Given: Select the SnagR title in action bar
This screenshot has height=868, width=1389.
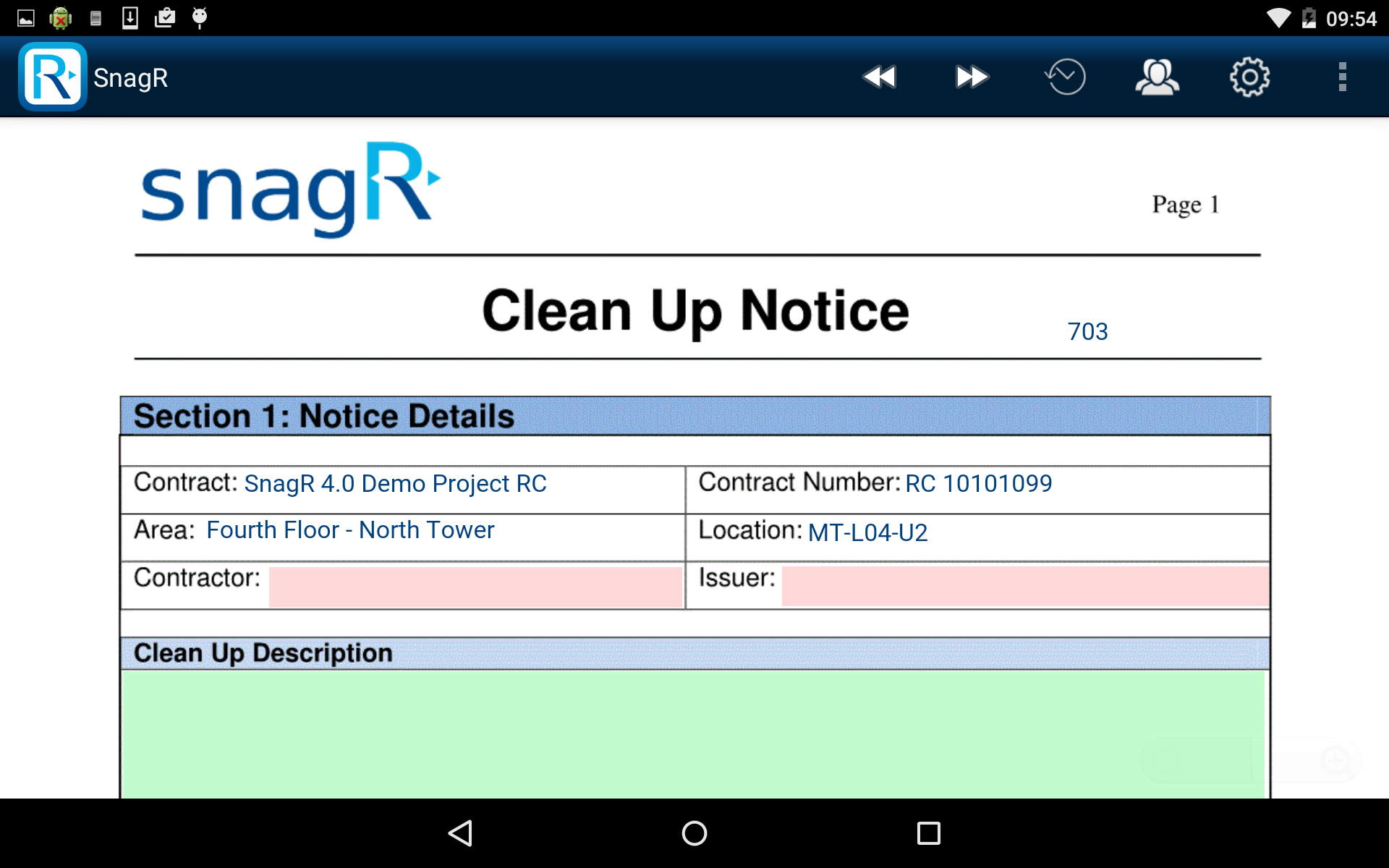Looking at the screenshot, I should [x=132, y=77].
